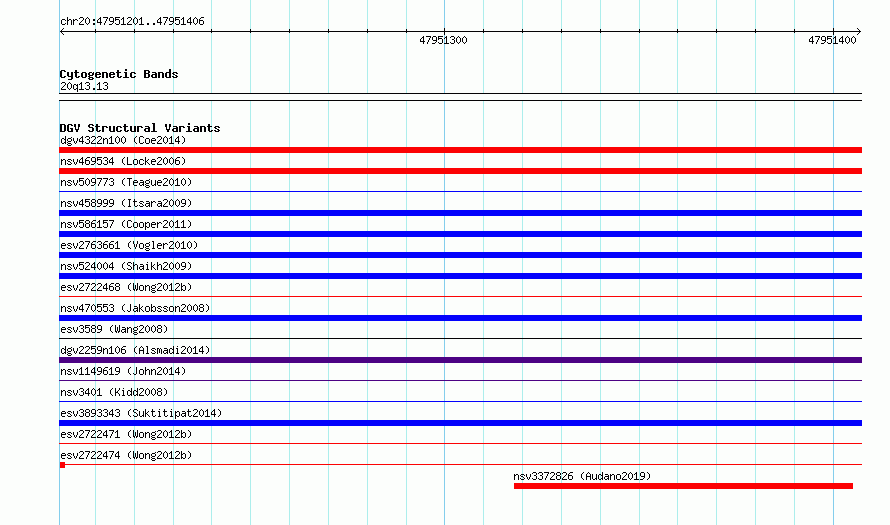Screen dimensions: 890x525
Task: Click the small red square under esv2722474
Action: tap(62, 465)
